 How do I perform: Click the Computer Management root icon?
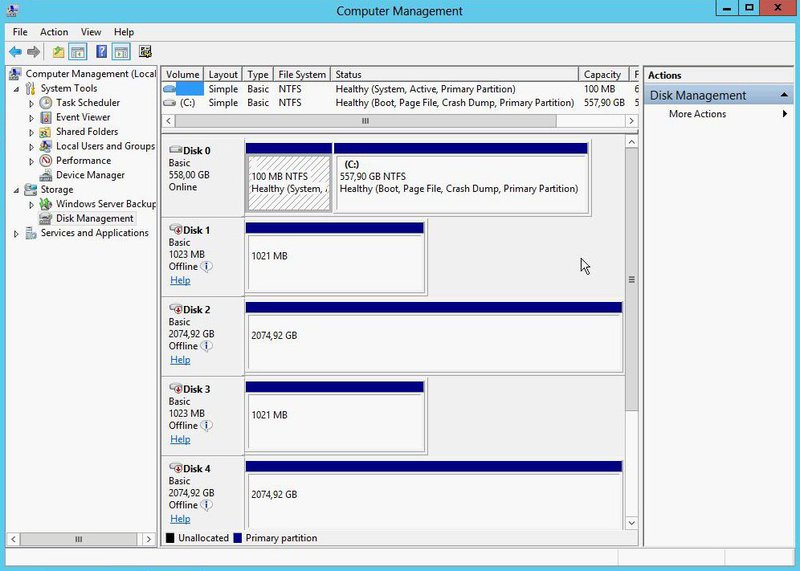point(15,74)
